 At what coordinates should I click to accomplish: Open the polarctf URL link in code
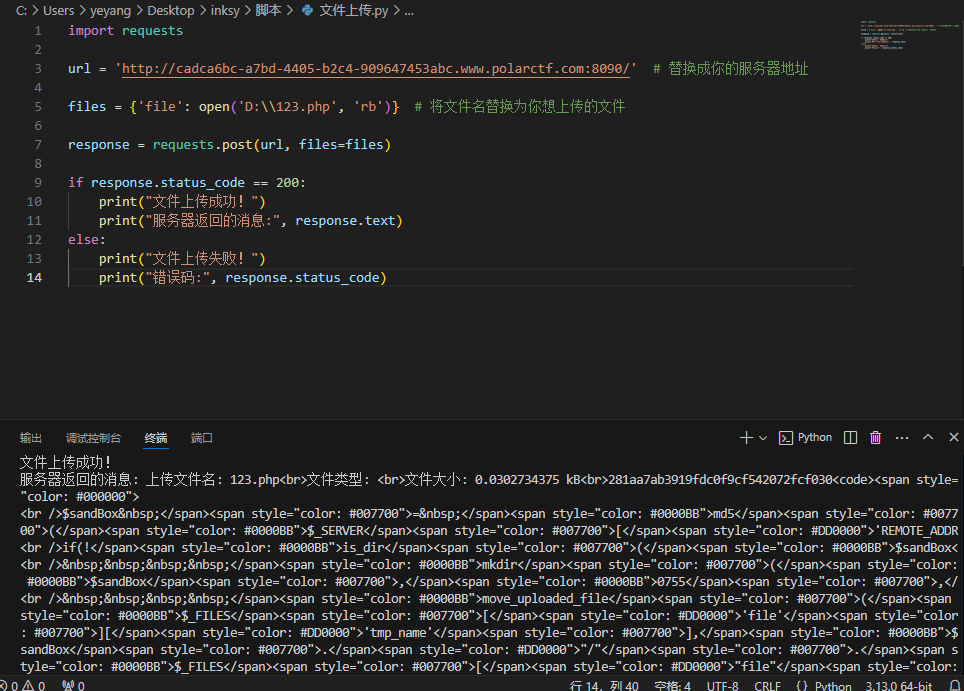pos(376,68)
